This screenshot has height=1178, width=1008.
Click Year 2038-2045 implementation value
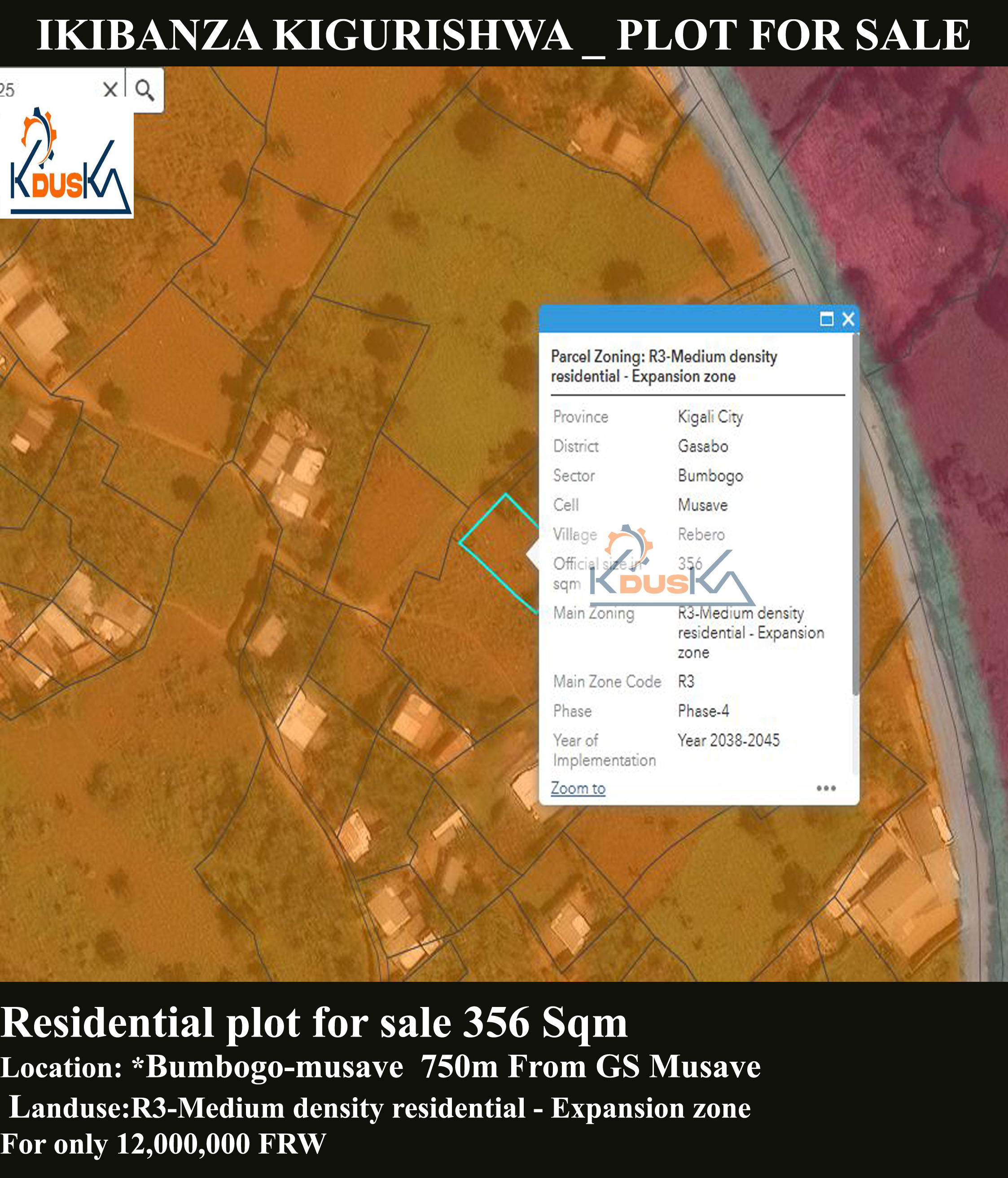pyautogui.click(x=728, y=740)
